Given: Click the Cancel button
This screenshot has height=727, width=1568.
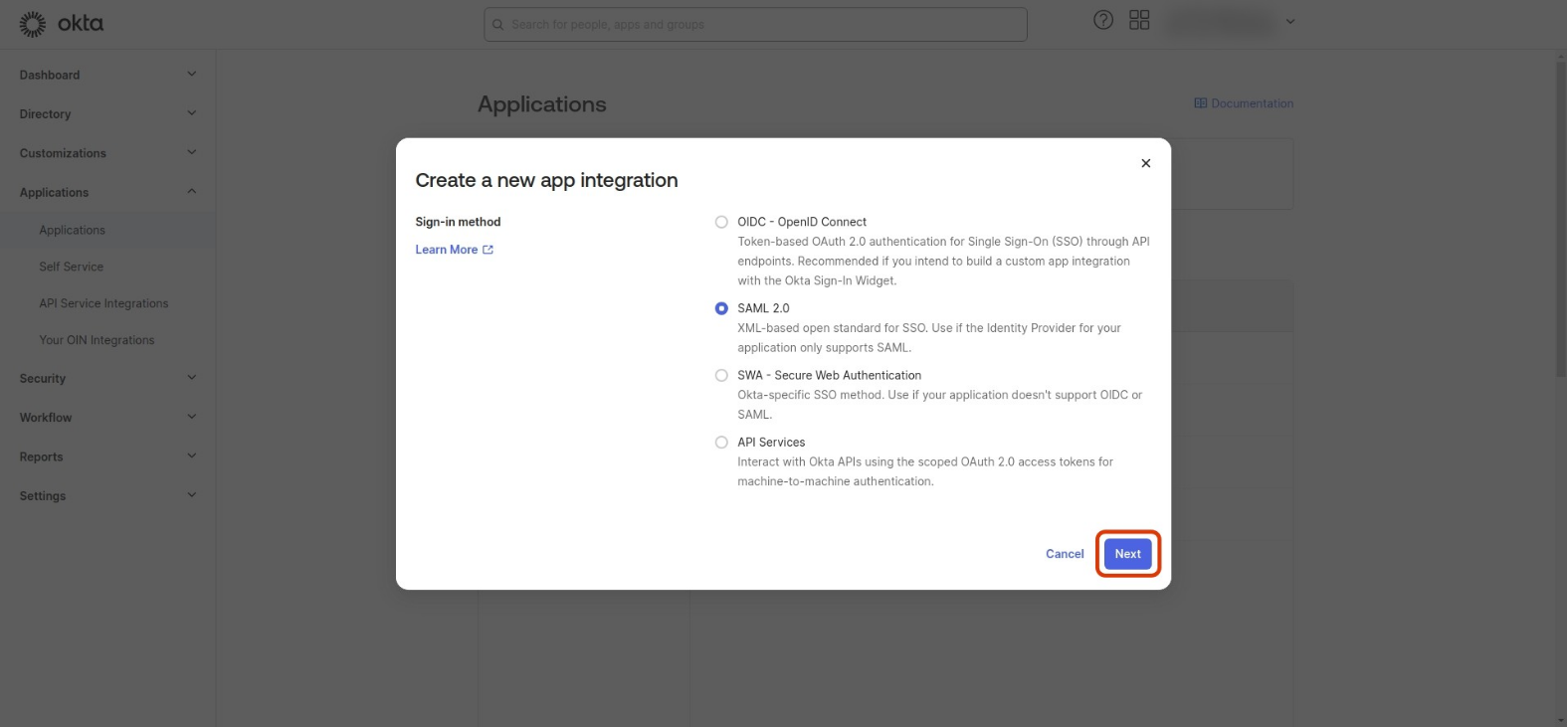Looking at the screenshot, I should (x=1065, y=554).
